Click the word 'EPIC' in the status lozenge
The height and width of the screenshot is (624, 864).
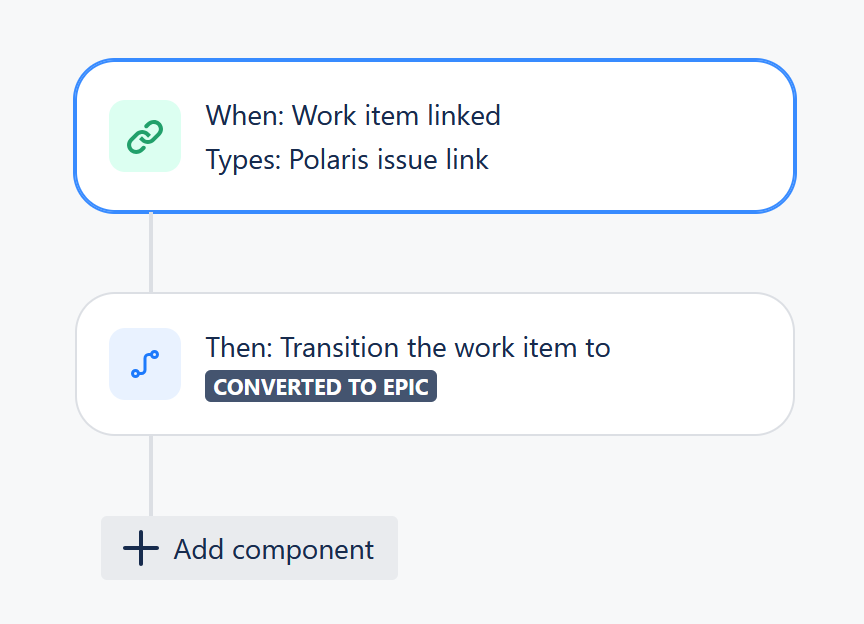[x=406, y=387]
